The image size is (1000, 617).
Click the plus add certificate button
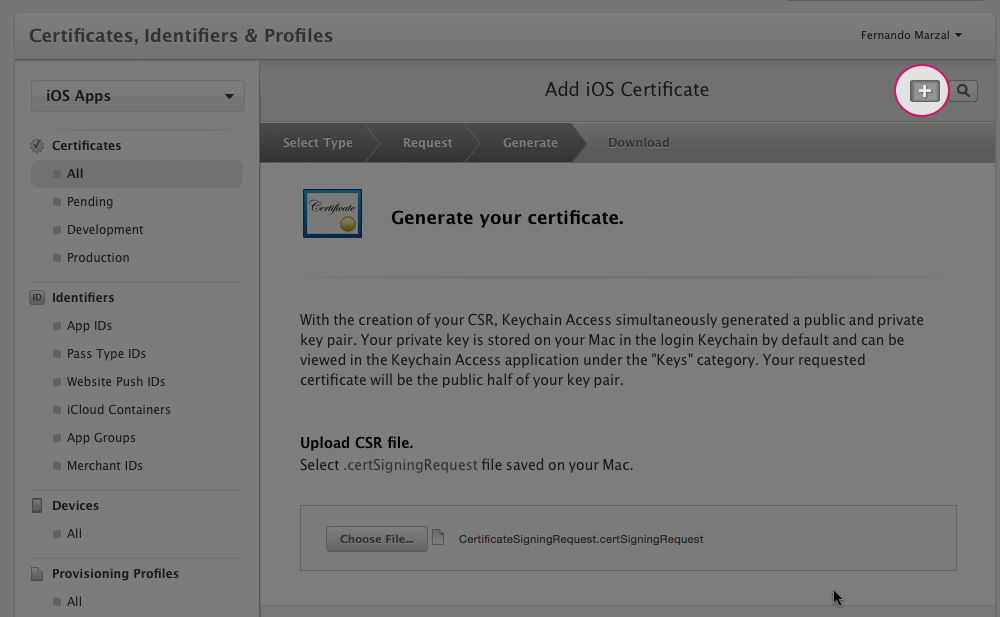(924, 91)
